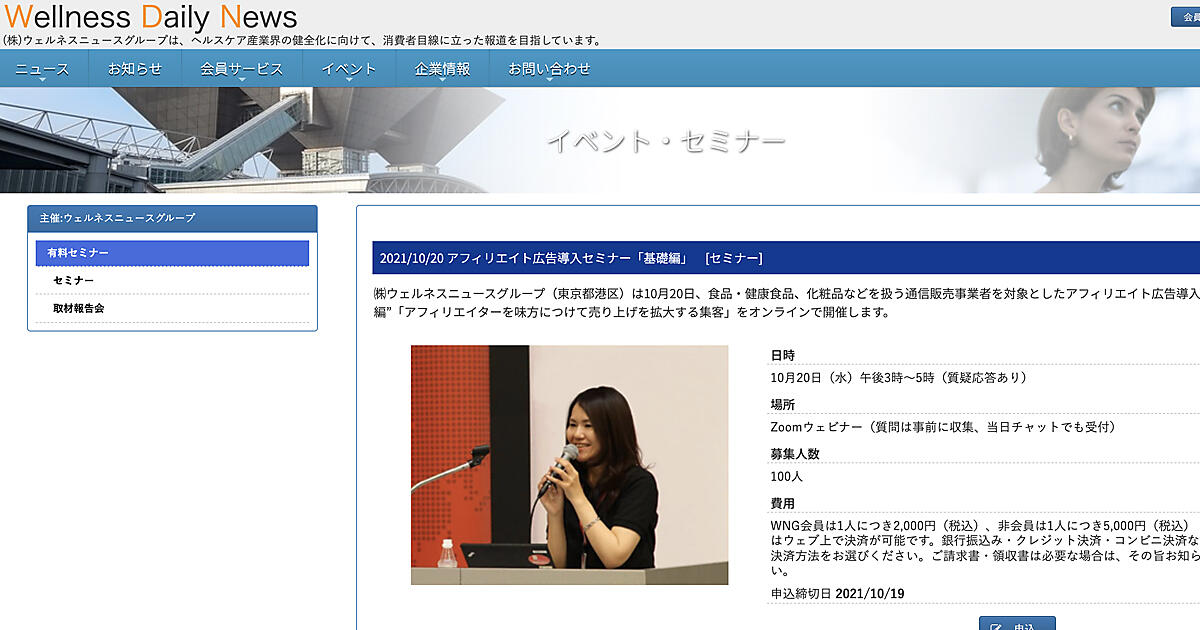Open the 取材報告会 sidebar link

(79, 309)
